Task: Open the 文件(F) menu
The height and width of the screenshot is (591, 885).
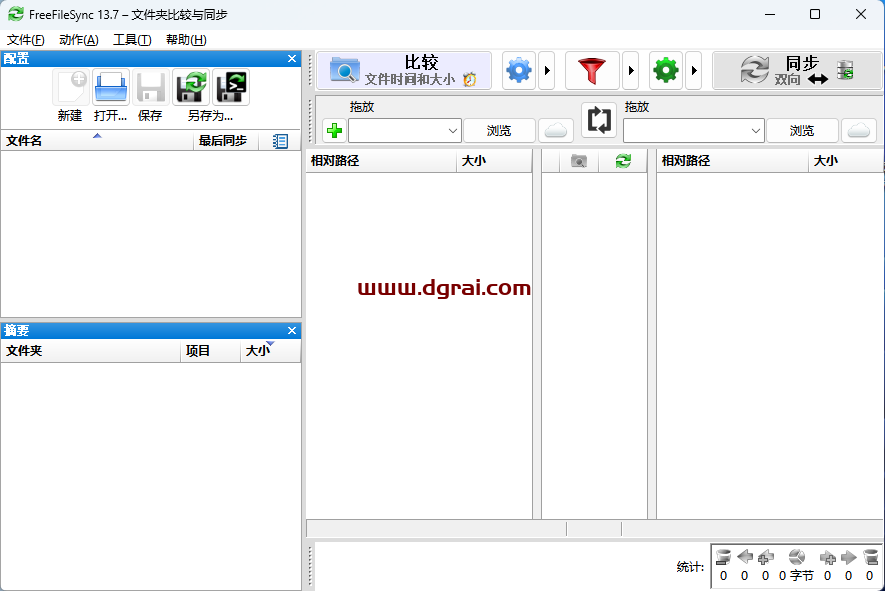Action: click(x=25, y=40)
